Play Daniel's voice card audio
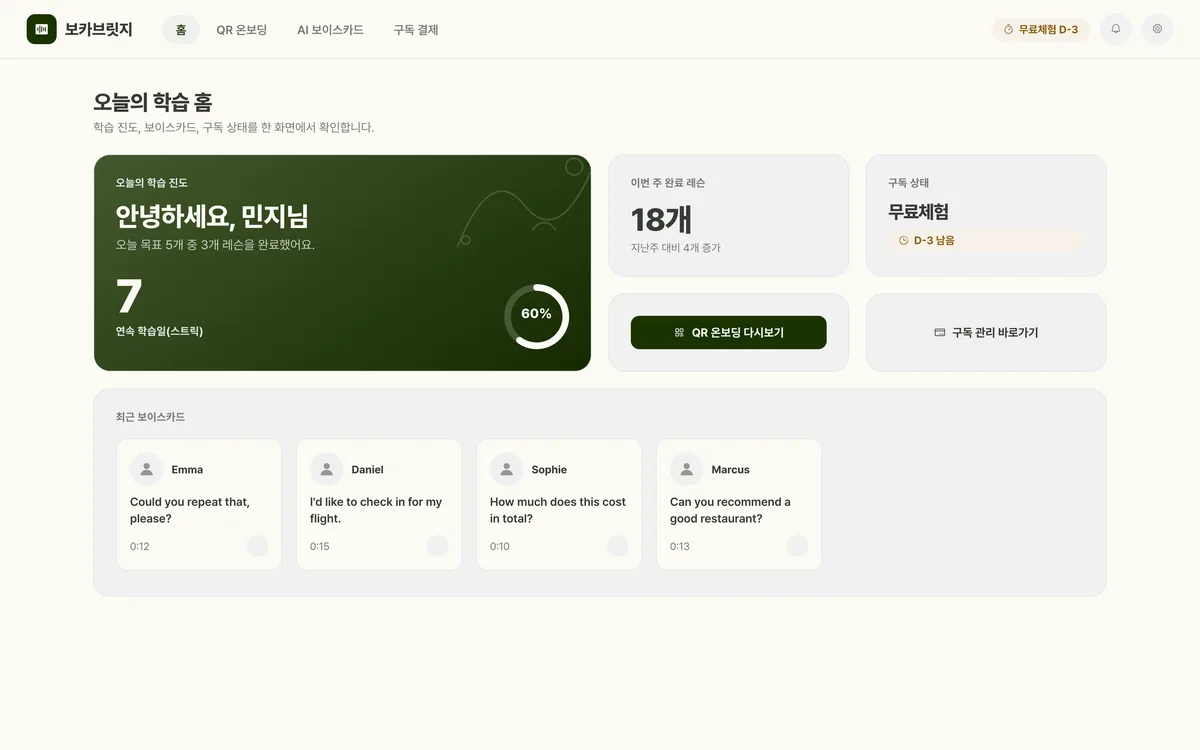Viewport: 1200px width, 750px height. tap(438, 546)
